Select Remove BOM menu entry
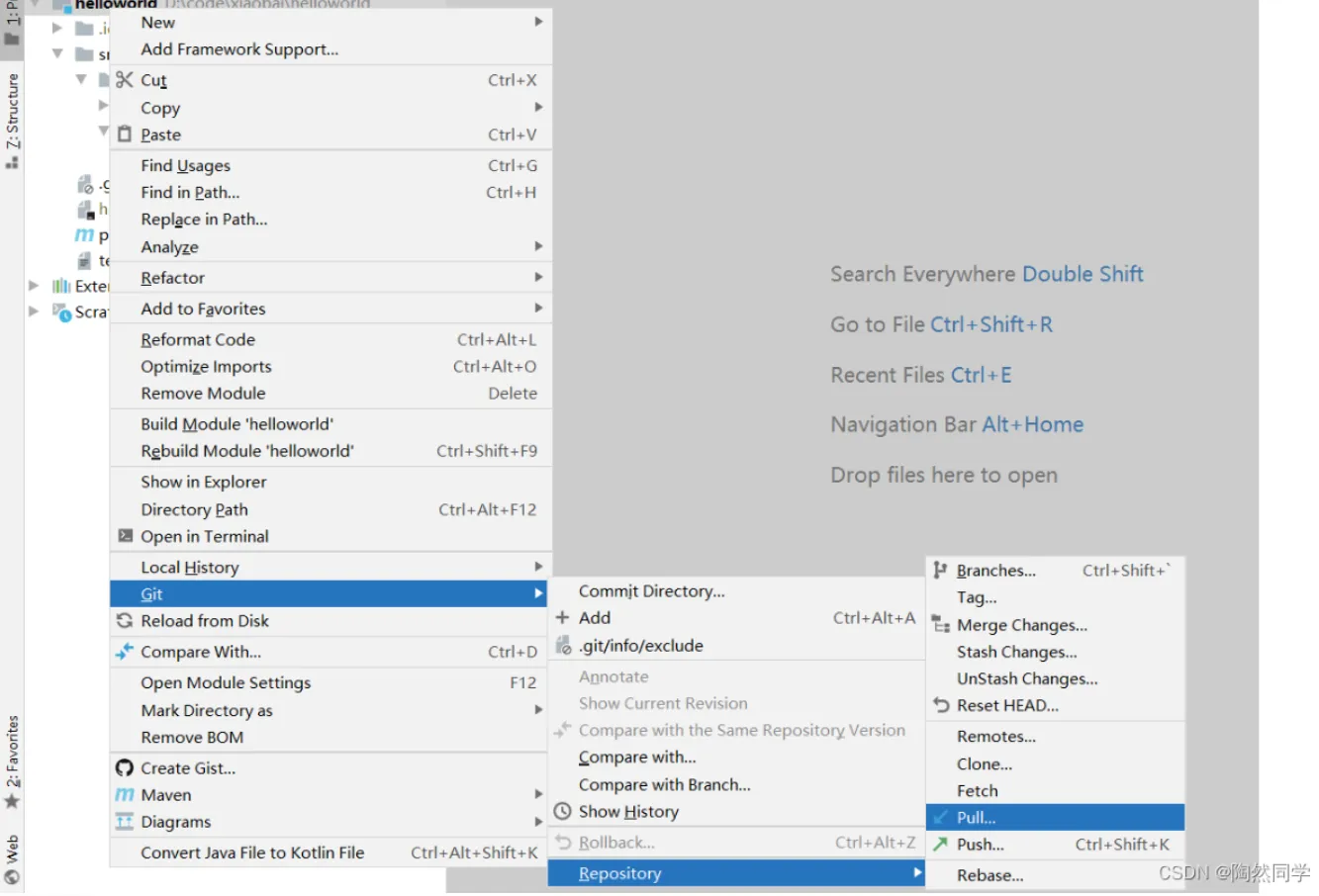 [330, 738]
